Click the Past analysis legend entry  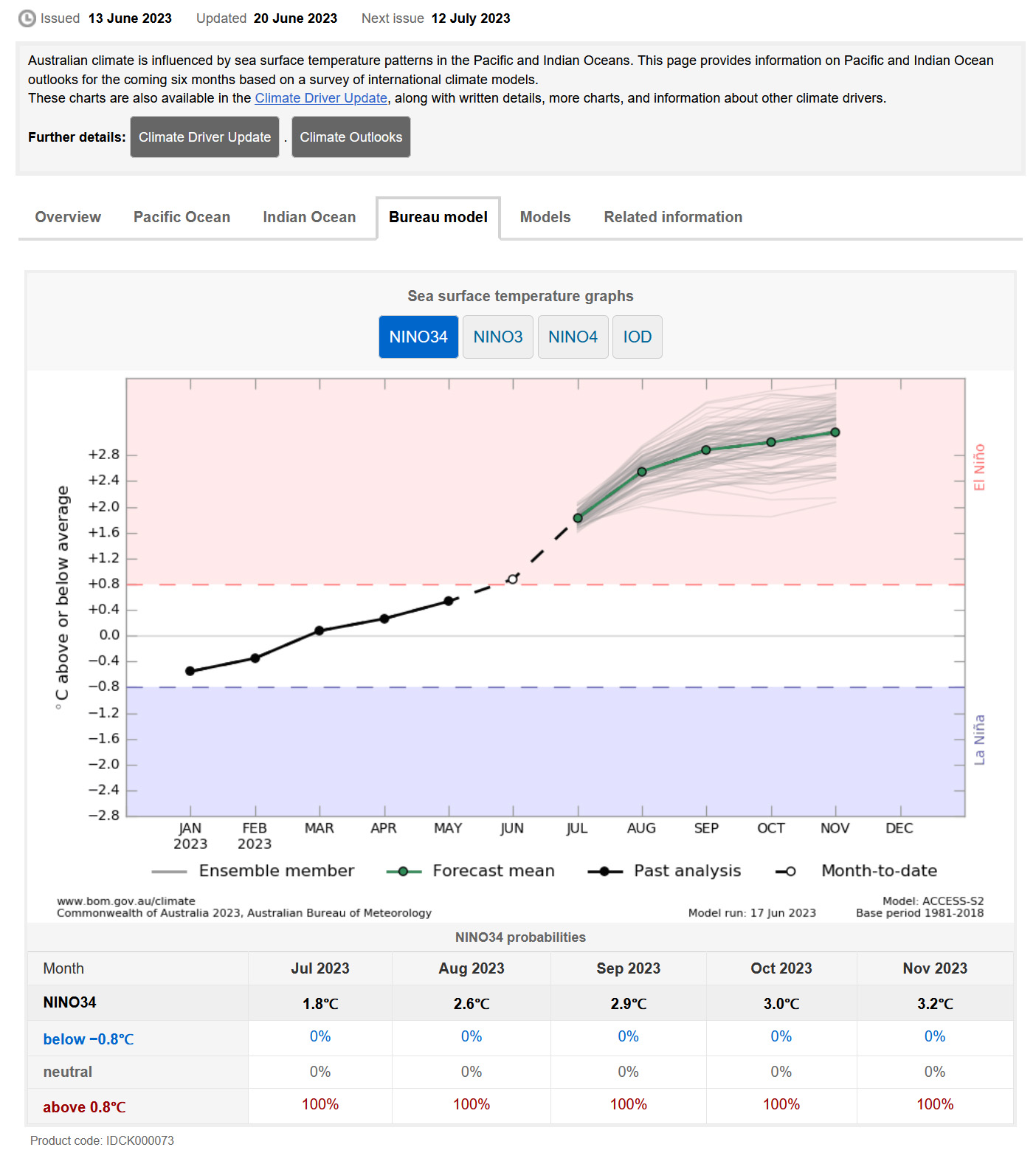[x=664, y=871]
